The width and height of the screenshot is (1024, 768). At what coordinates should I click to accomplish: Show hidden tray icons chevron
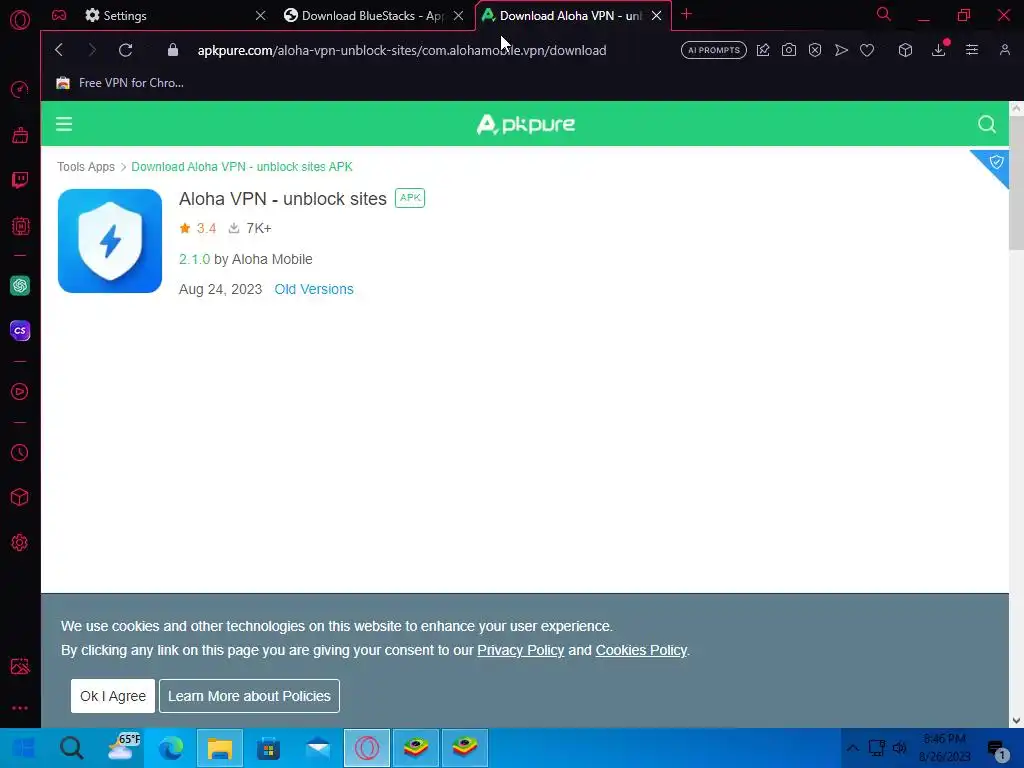click(853, 748)
